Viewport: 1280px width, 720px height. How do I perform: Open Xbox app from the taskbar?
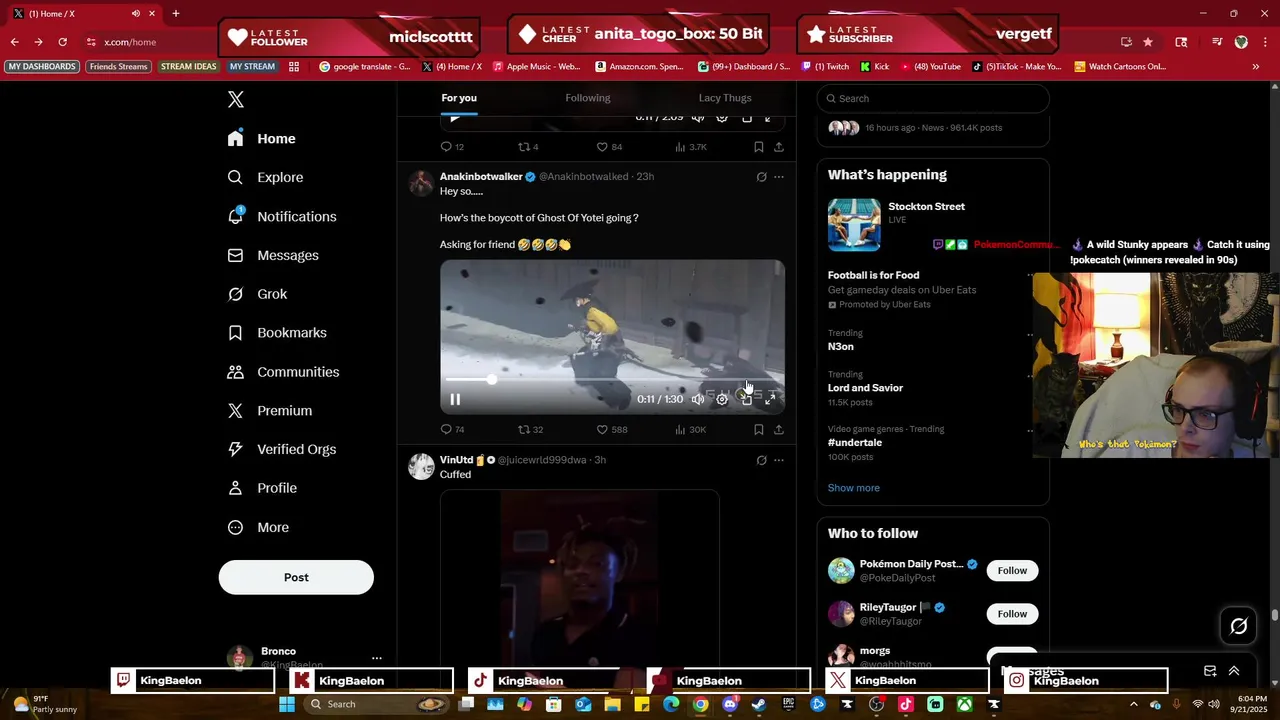964,704
